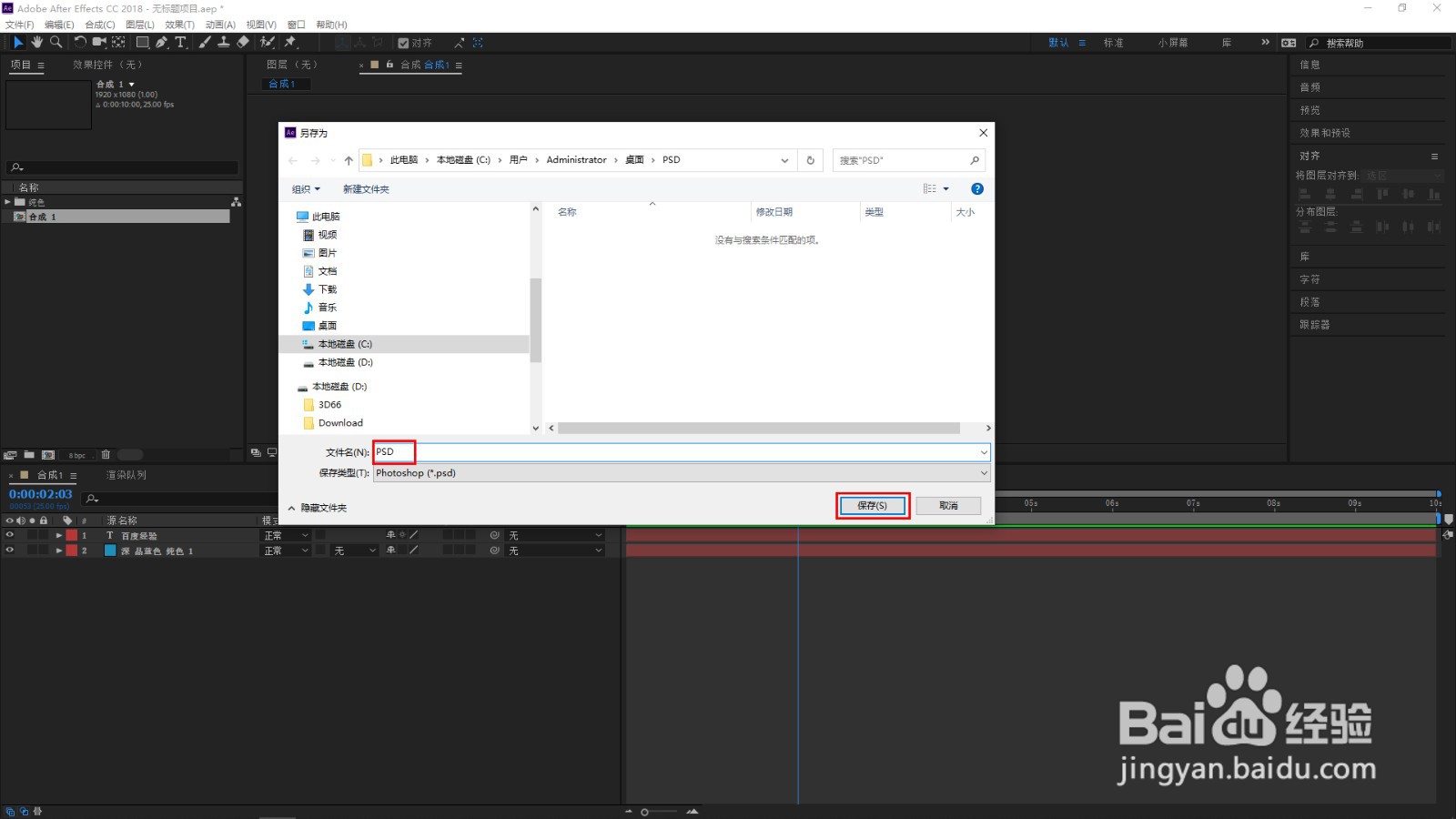Select the Puppet Pin tool

290,42
